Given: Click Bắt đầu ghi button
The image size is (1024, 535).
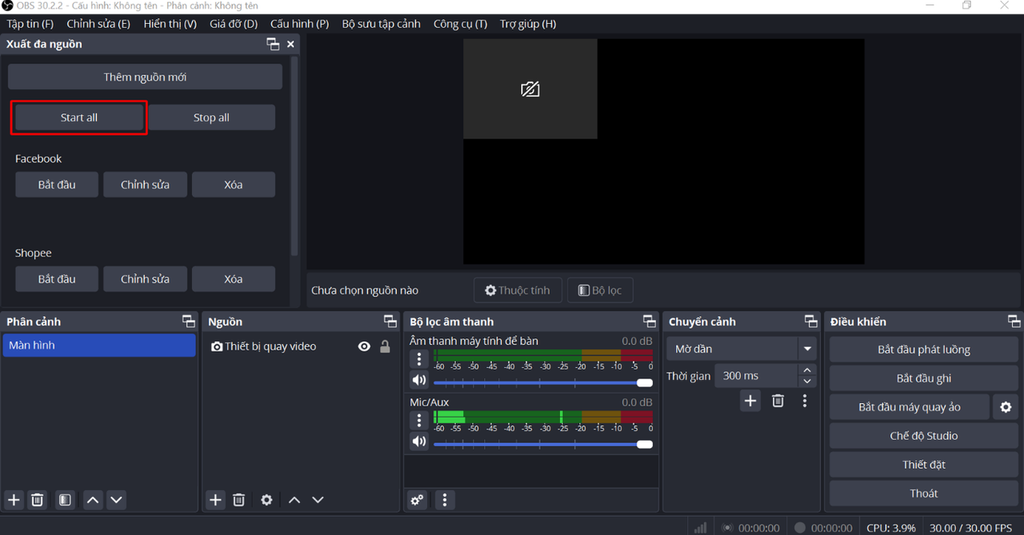Looking at the screenshot, I should (x=923, y=378).
